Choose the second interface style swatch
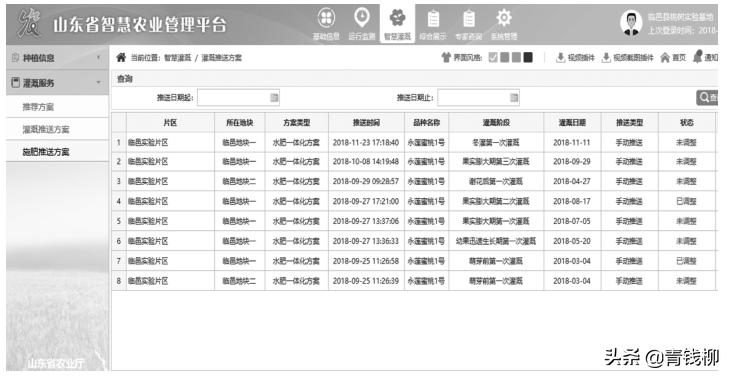 pyautogui.click(x=504, y=58)
